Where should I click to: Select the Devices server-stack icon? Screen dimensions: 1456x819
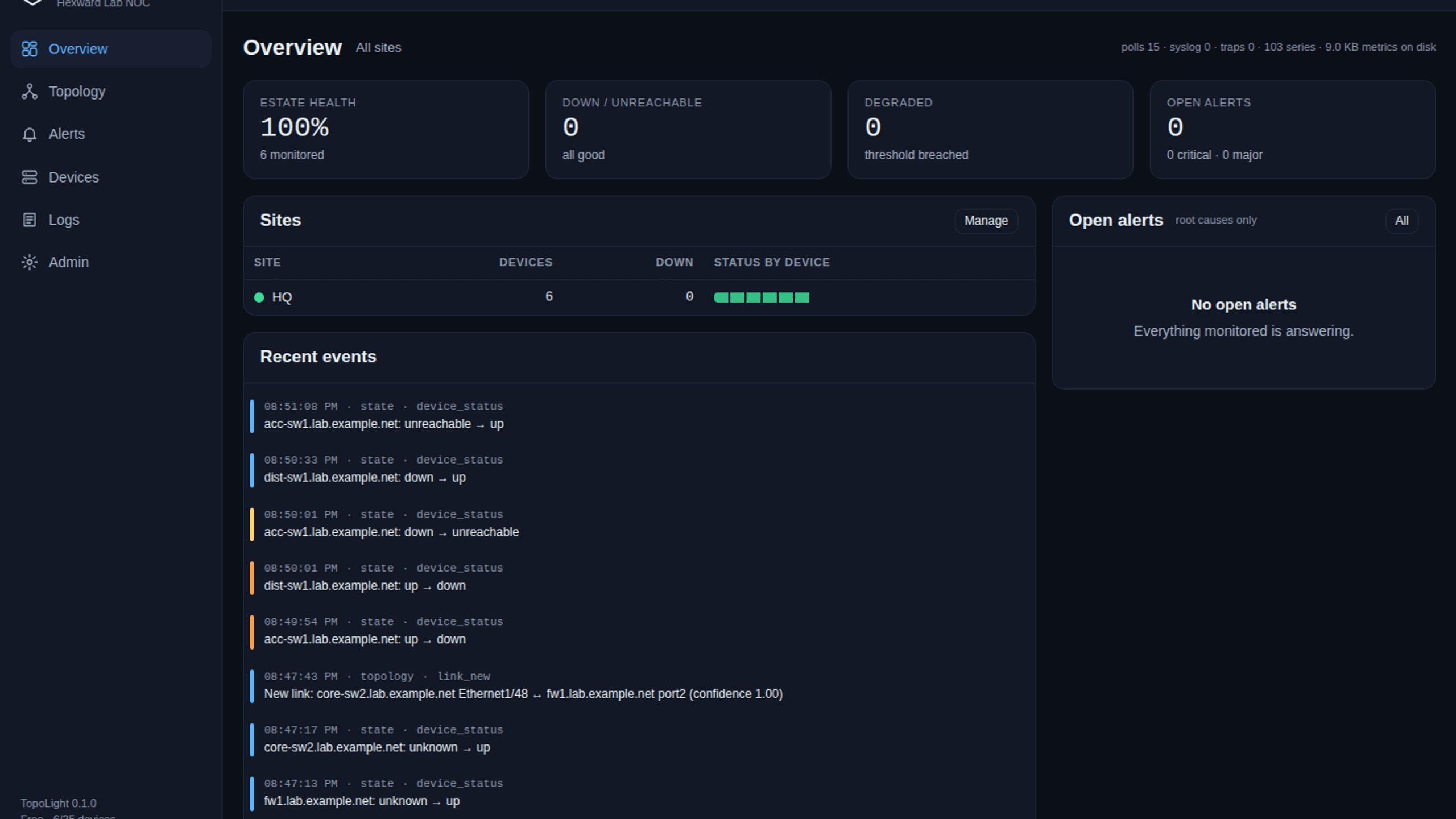point(30,177)
